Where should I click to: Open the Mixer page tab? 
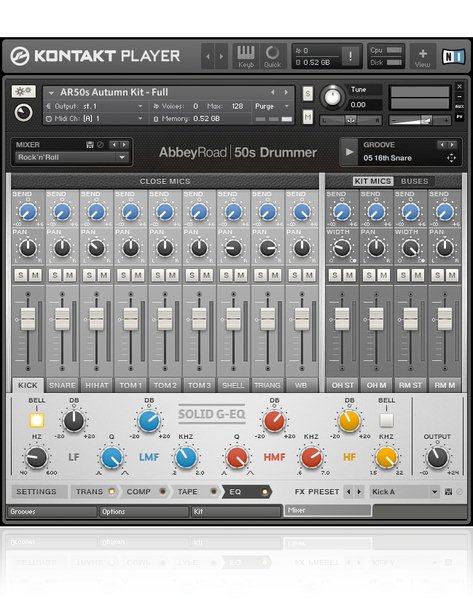tap(328, 510)
